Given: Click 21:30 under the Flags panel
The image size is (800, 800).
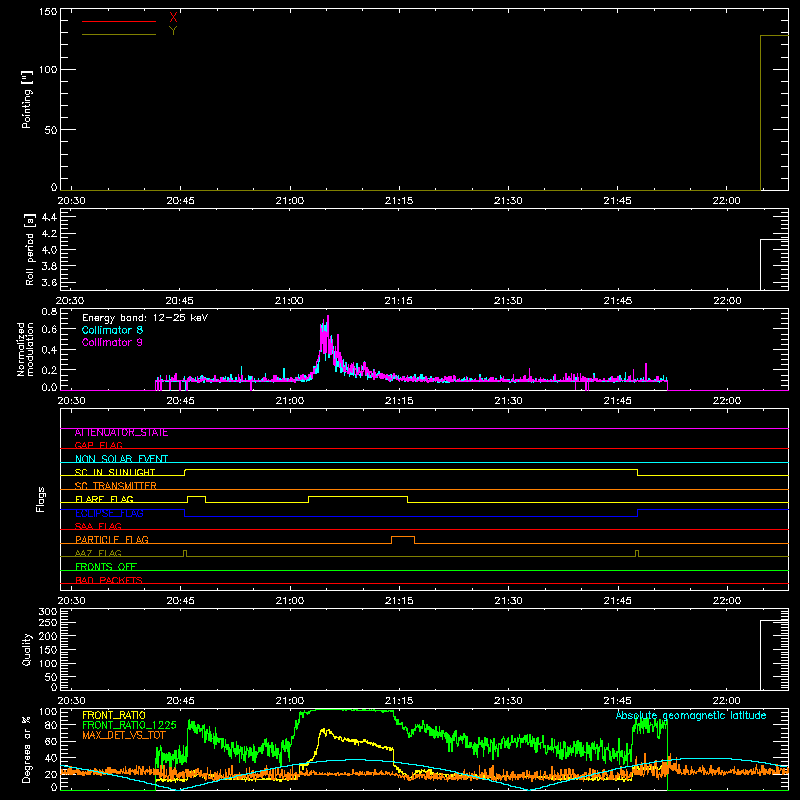Looking at the screenshot, I should click(x=508, y=601).
